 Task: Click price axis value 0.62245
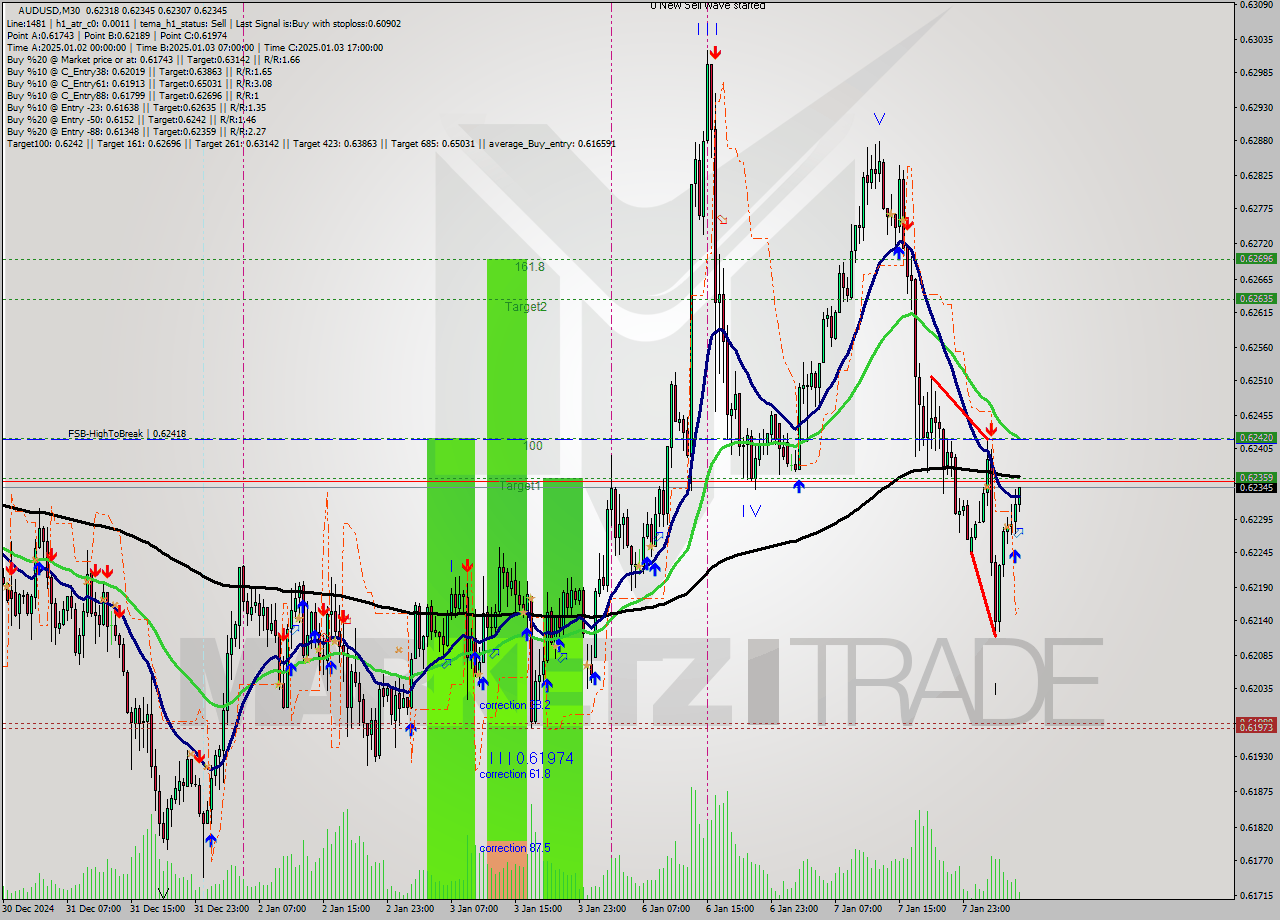point(1256,553)
